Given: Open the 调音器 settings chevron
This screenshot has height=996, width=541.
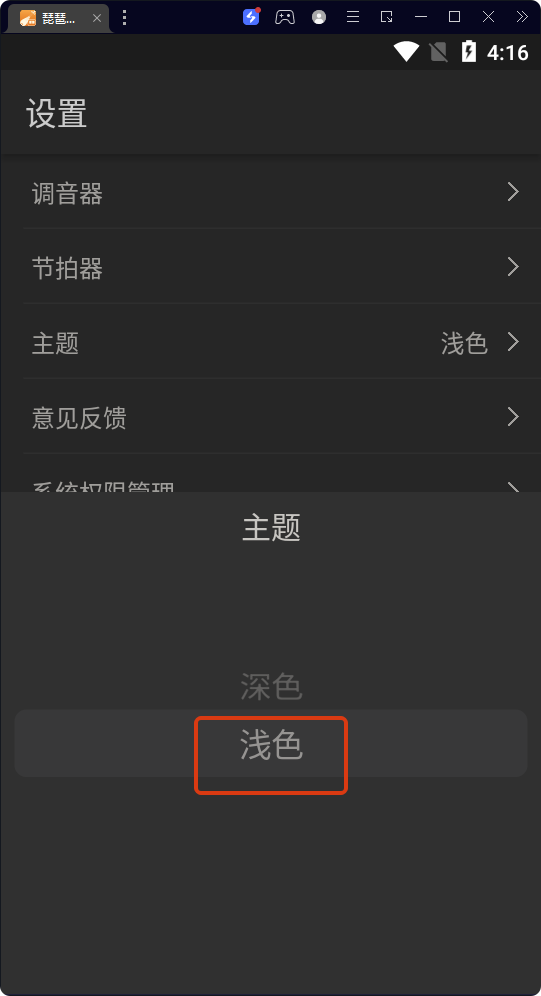Looking at the screenshot, I should pyautogui.click(x=513, y=191).
